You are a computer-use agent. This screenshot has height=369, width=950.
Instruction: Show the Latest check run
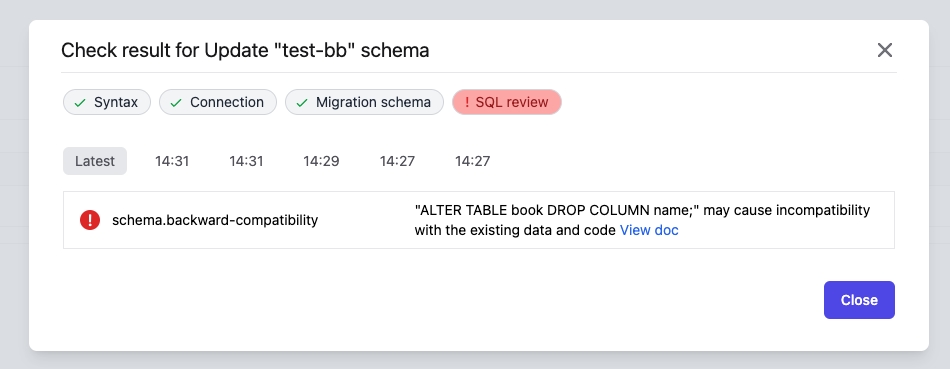tap(95, 161)
